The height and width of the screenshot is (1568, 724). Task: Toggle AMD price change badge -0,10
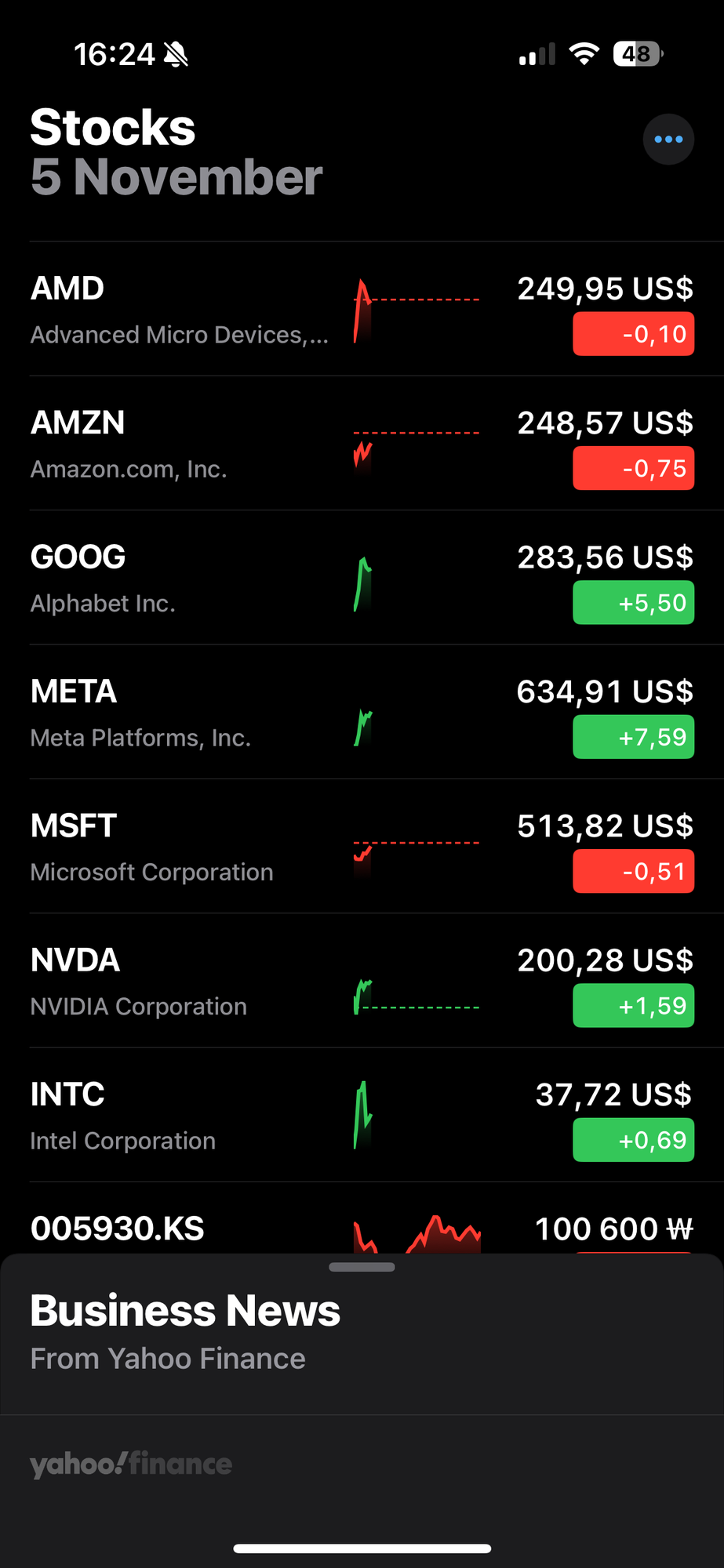[633, 334]
